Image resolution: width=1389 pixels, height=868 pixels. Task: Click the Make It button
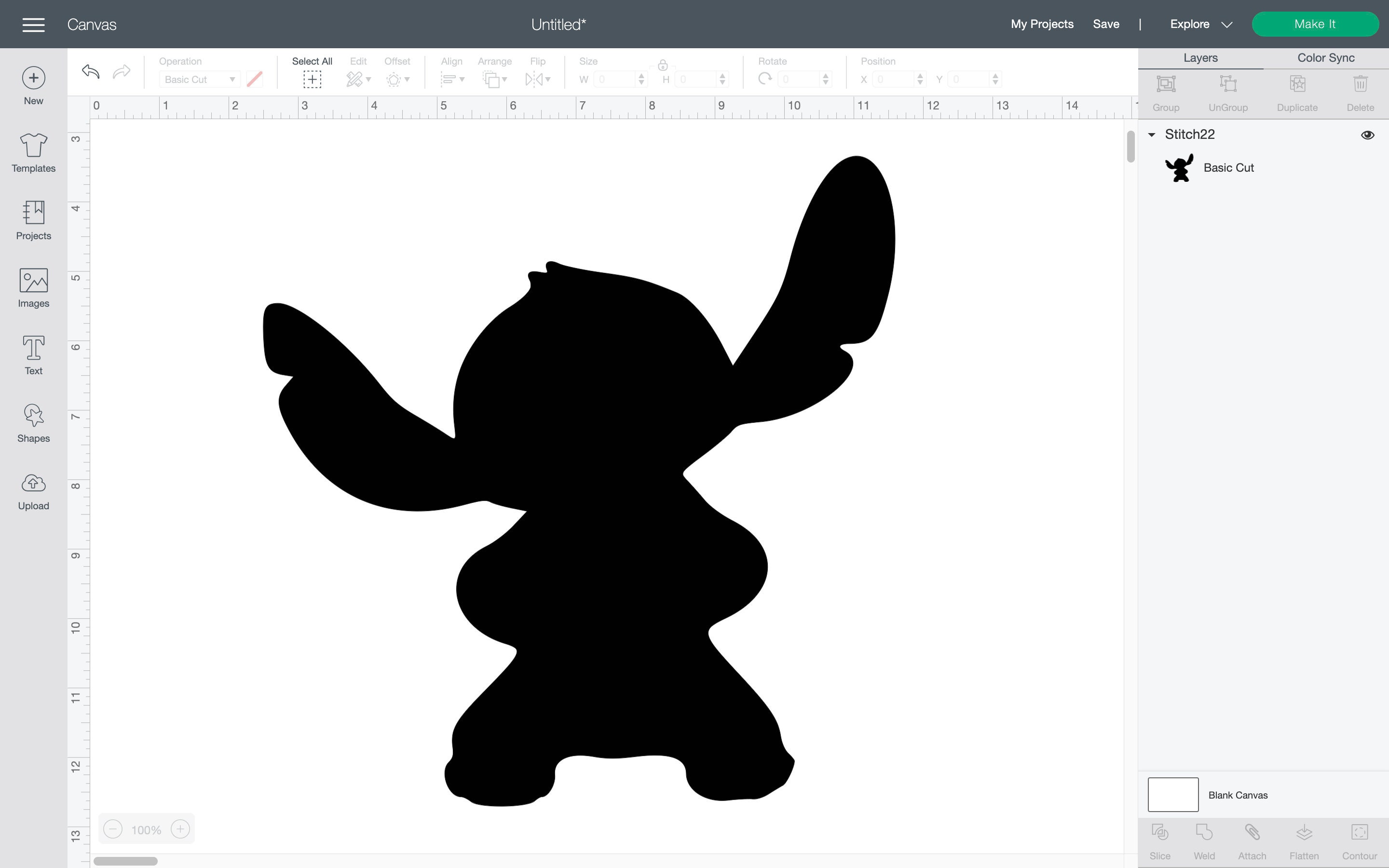point(1315,24)
